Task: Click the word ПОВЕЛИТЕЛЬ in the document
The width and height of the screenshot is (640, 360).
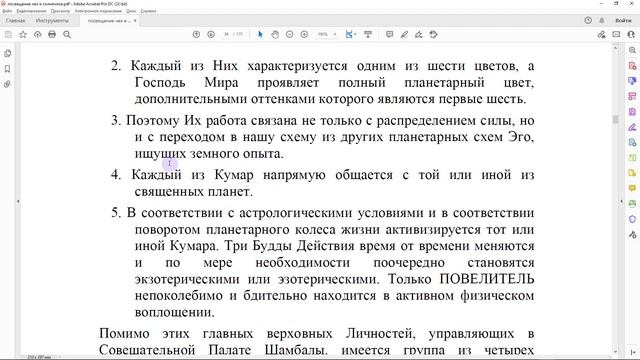Action: pyautogui.click(x=487, y=279)
